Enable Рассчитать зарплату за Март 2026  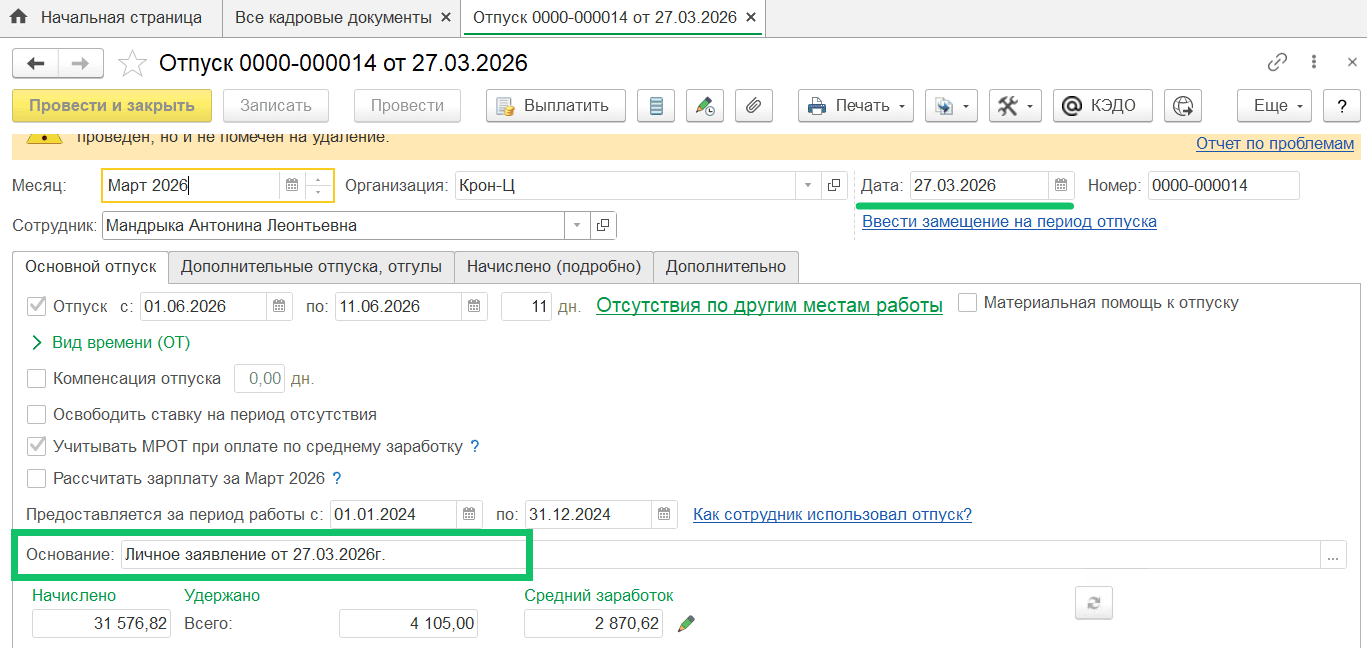click(x=37, y=478)
